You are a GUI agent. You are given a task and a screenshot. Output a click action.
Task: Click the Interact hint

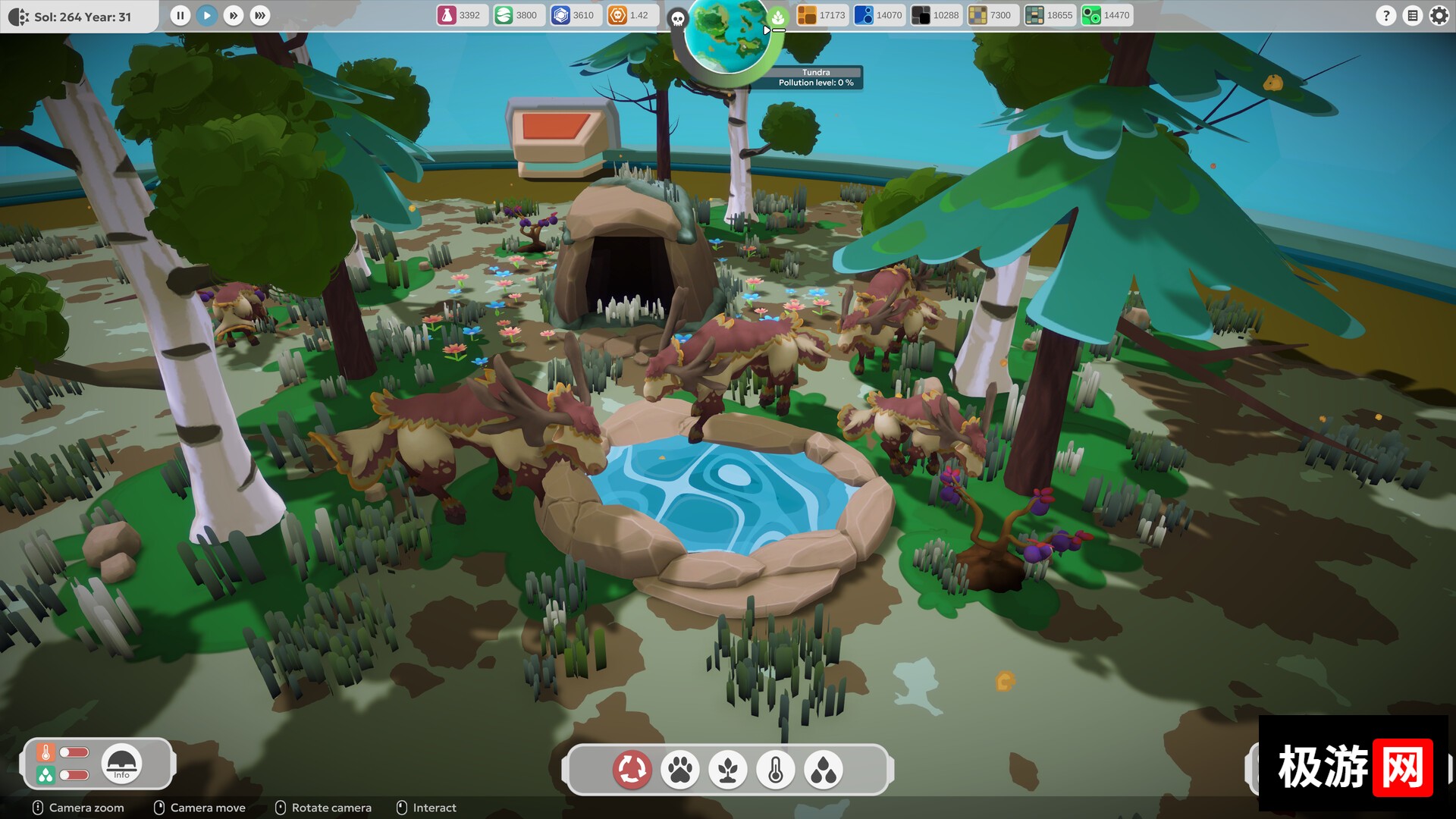[x=426, y=808]
